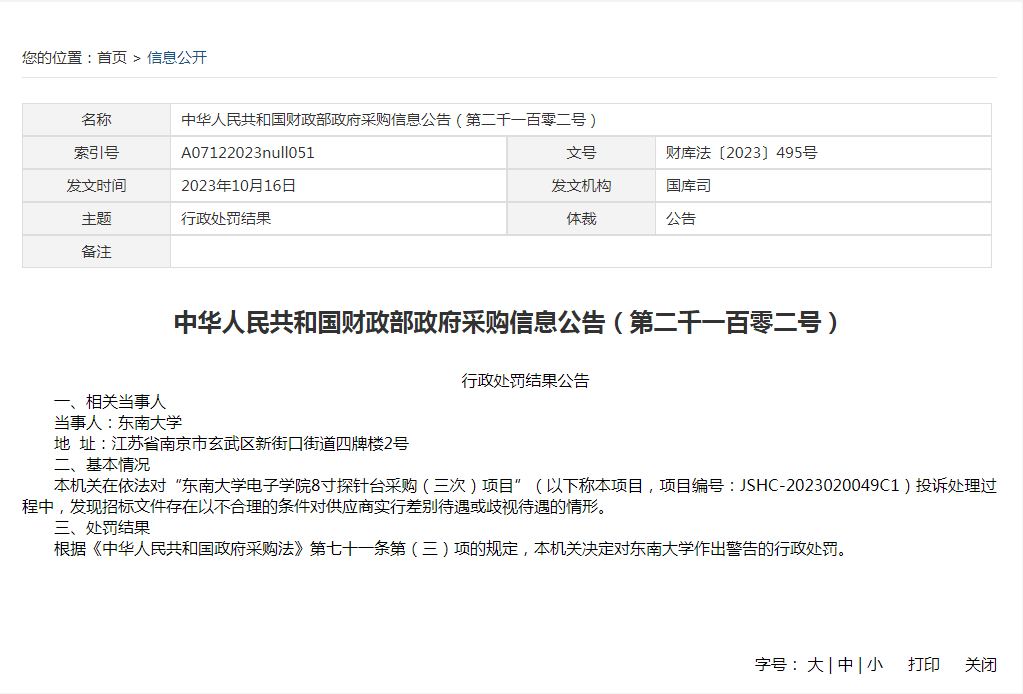This screenshot has height=694, width=1023.
Task: Click the line 当事人：东南大学
Action: pyautogui.click(x=117, y=423)
